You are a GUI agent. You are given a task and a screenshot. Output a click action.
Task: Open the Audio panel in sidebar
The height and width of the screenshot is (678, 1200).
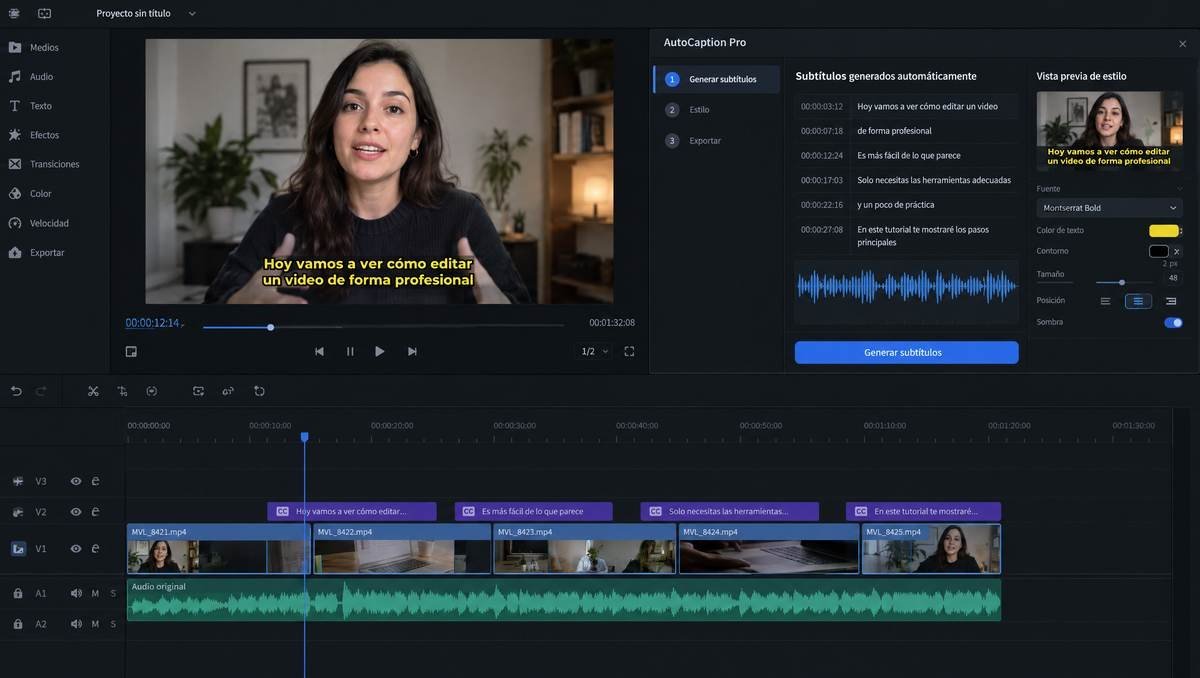tap(31, 76)
